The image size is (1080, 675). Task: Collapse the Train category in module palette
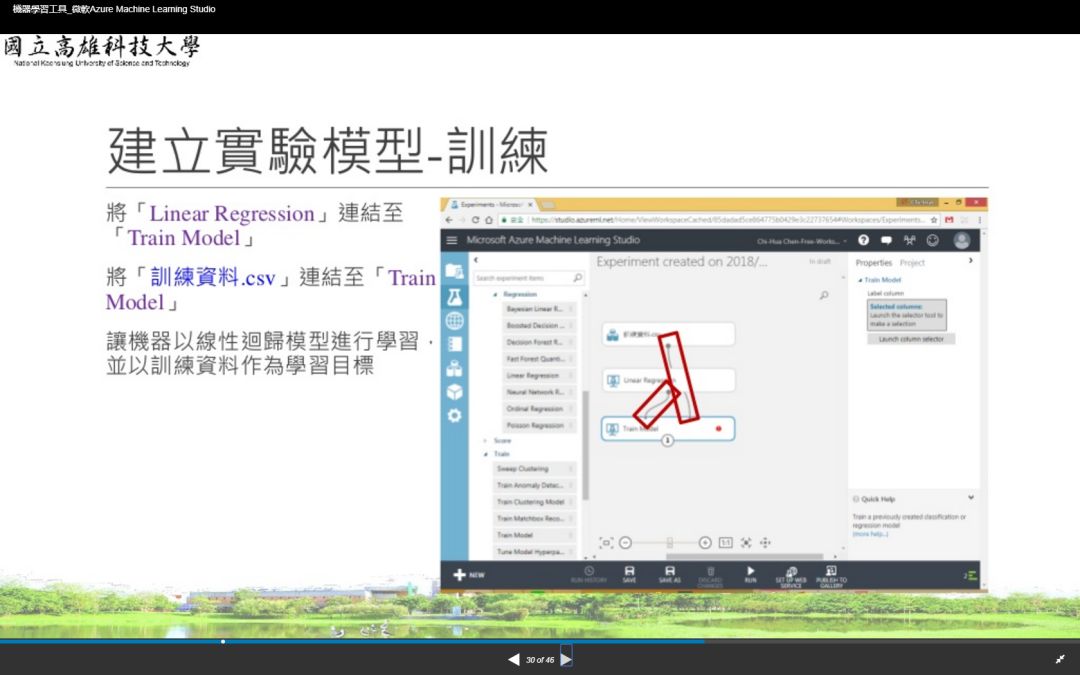point(486,455)
